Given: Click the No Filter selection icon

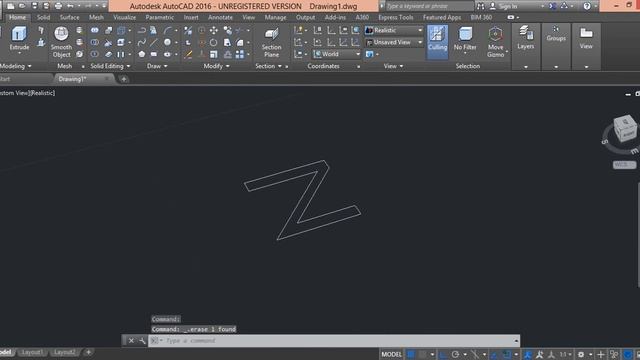Looking at the screenshot, I should (x=465, y=38).
